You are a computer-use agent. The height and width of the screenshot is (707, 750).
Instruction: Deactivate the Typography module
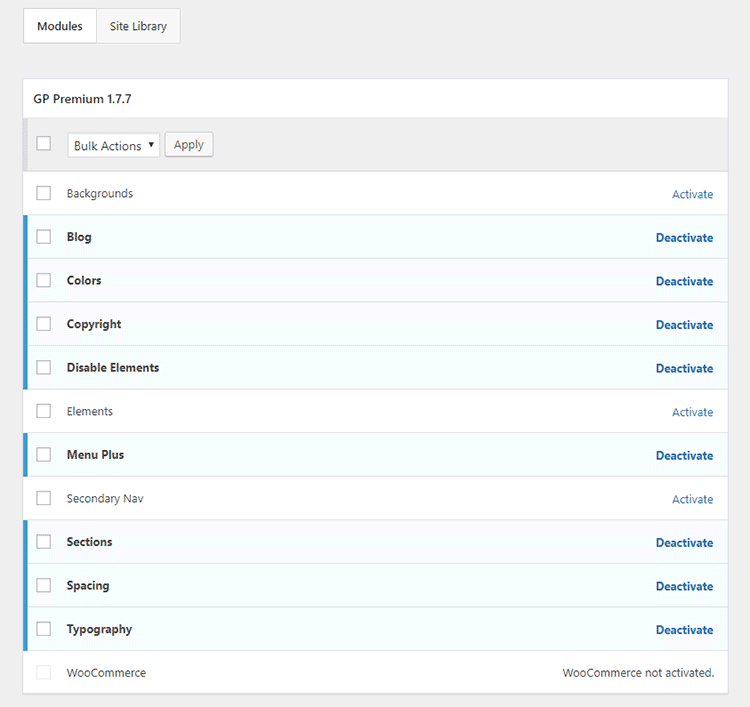coord(684,630)
